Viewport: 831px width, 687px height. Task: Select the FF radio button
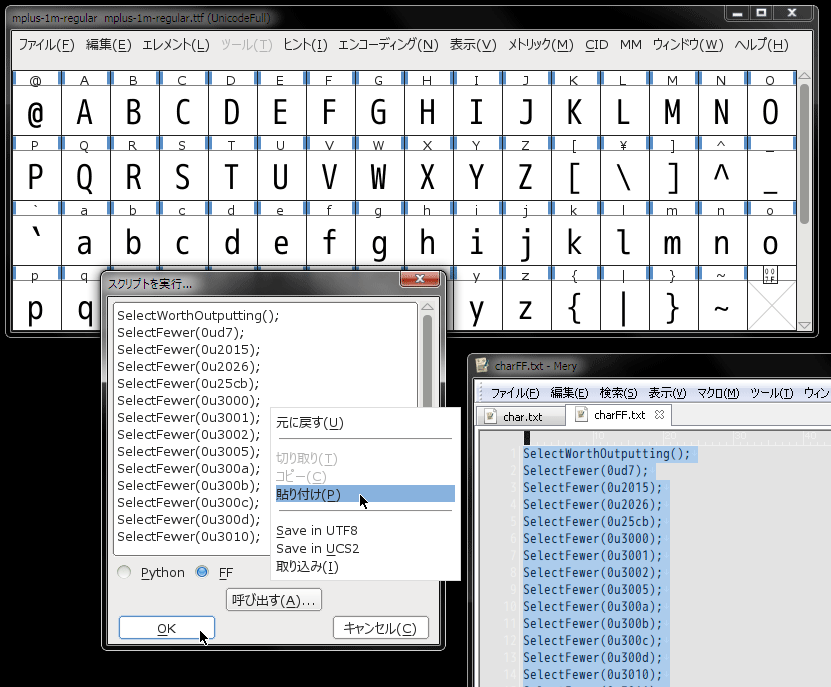coord(202,572)
